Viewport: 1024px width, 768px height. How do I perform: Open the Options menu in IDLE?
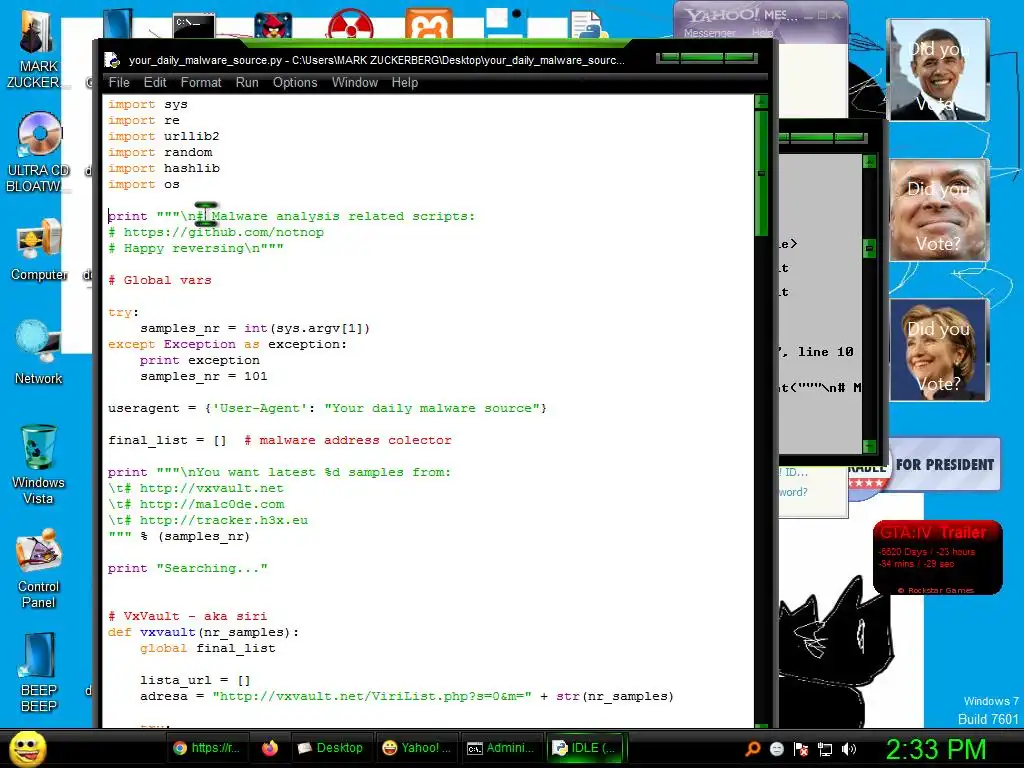[x=295, y=82]
